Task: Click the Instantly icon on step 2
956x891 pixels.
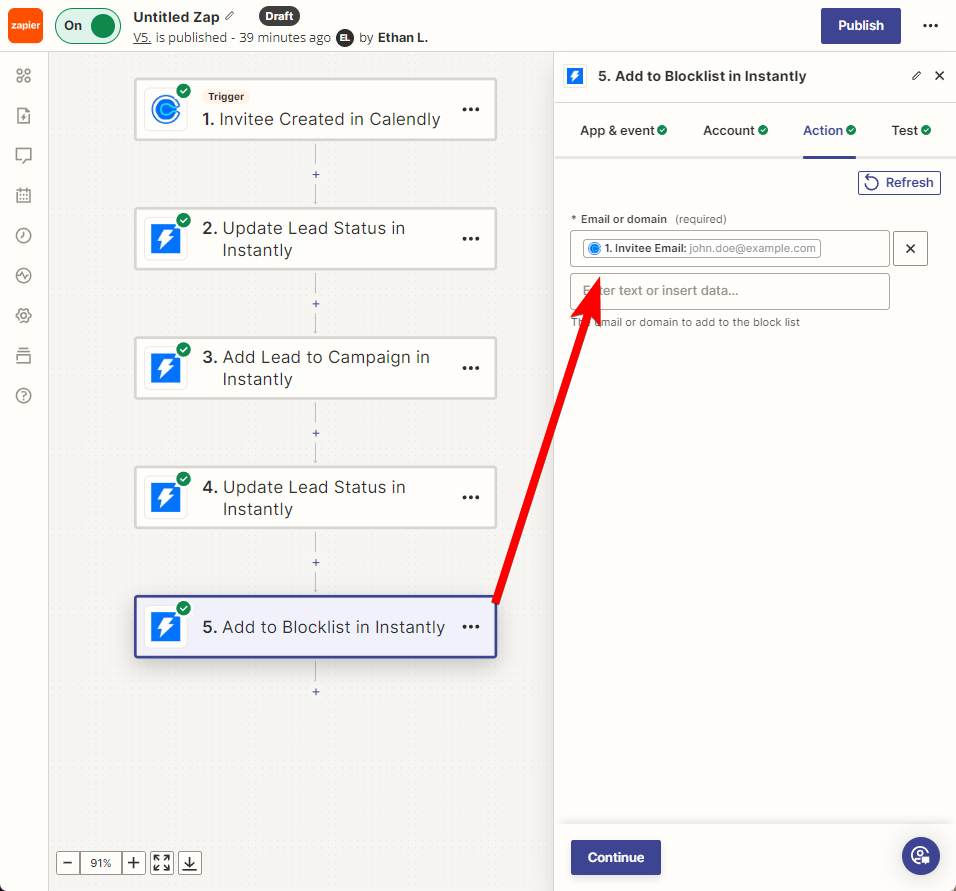Action: pyautogui.click(x=166, y=239)
